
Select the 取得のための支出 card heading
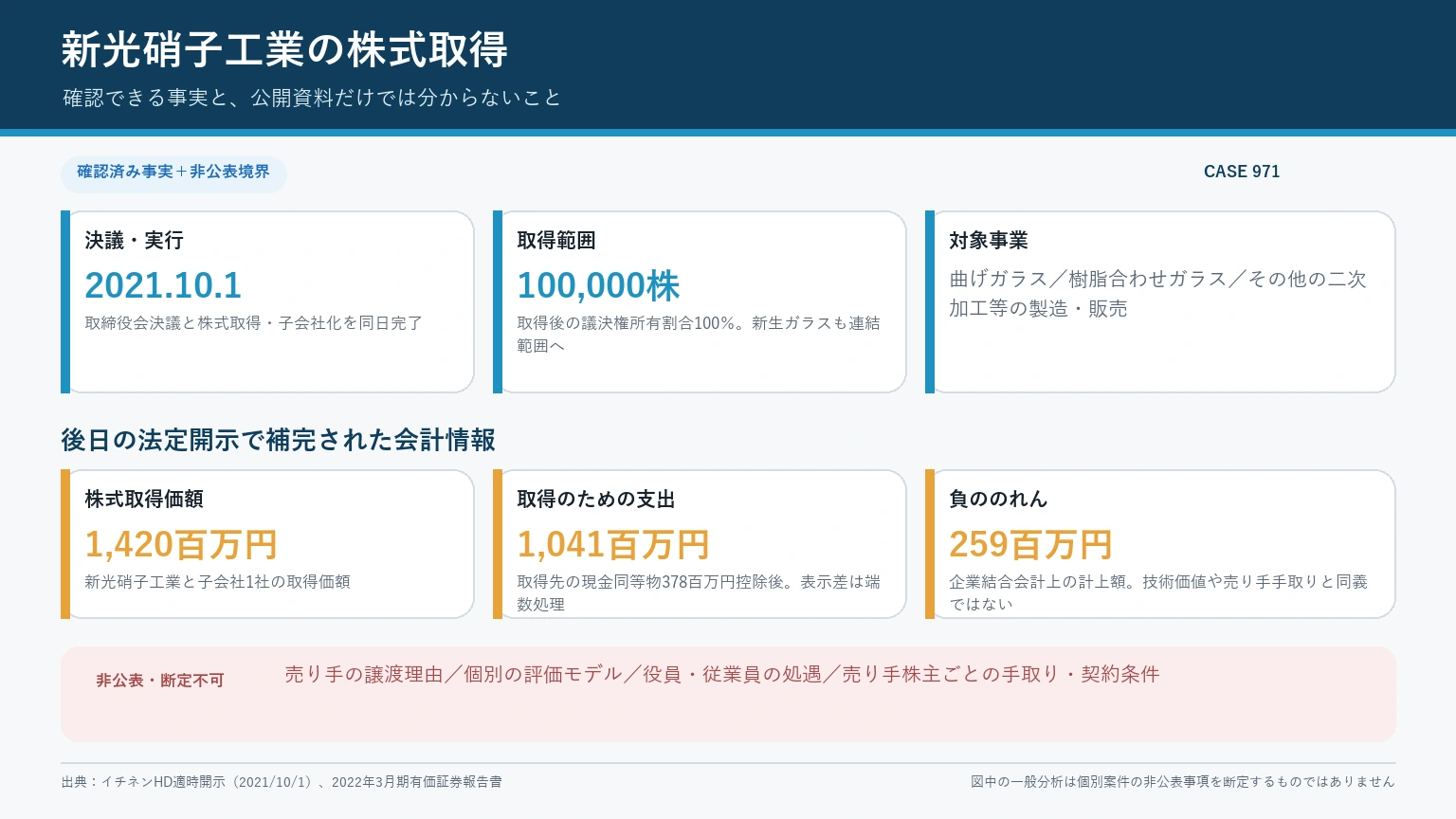click(x=596, y=500)
